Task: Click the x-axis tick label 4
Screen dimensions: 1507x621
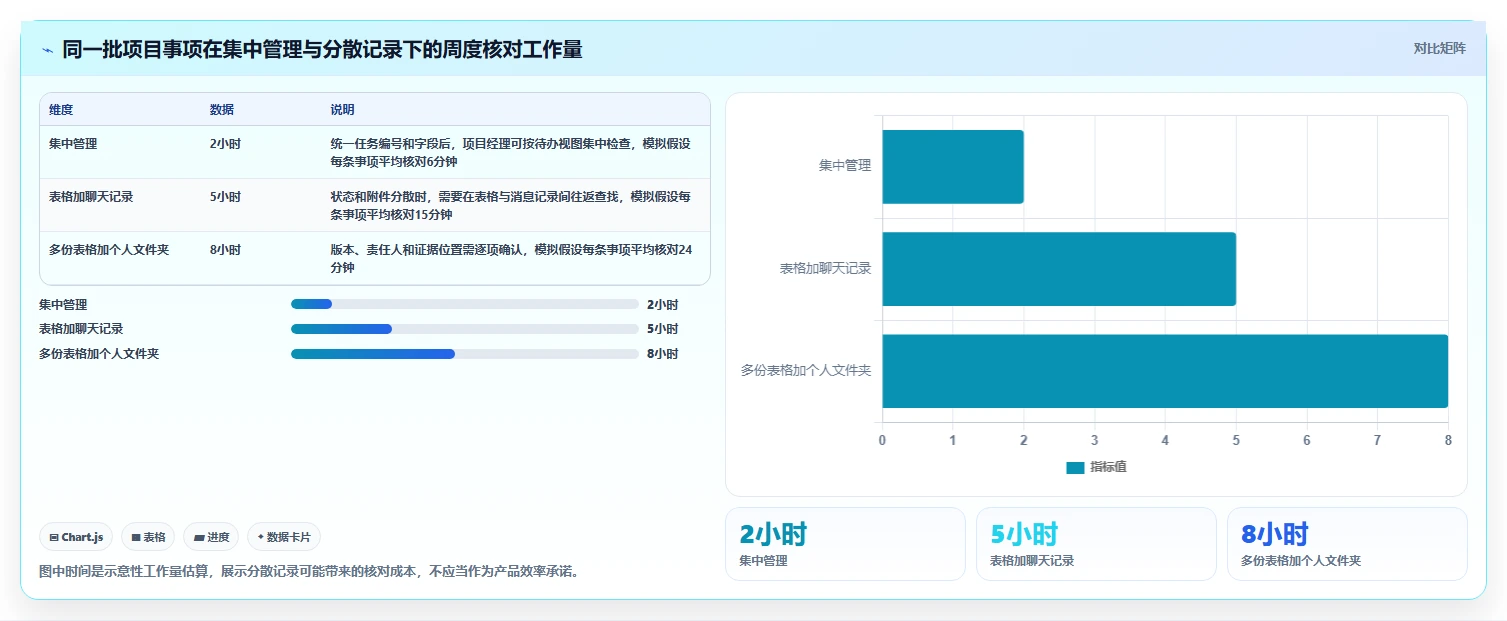Action: (x=1165, y=440)
